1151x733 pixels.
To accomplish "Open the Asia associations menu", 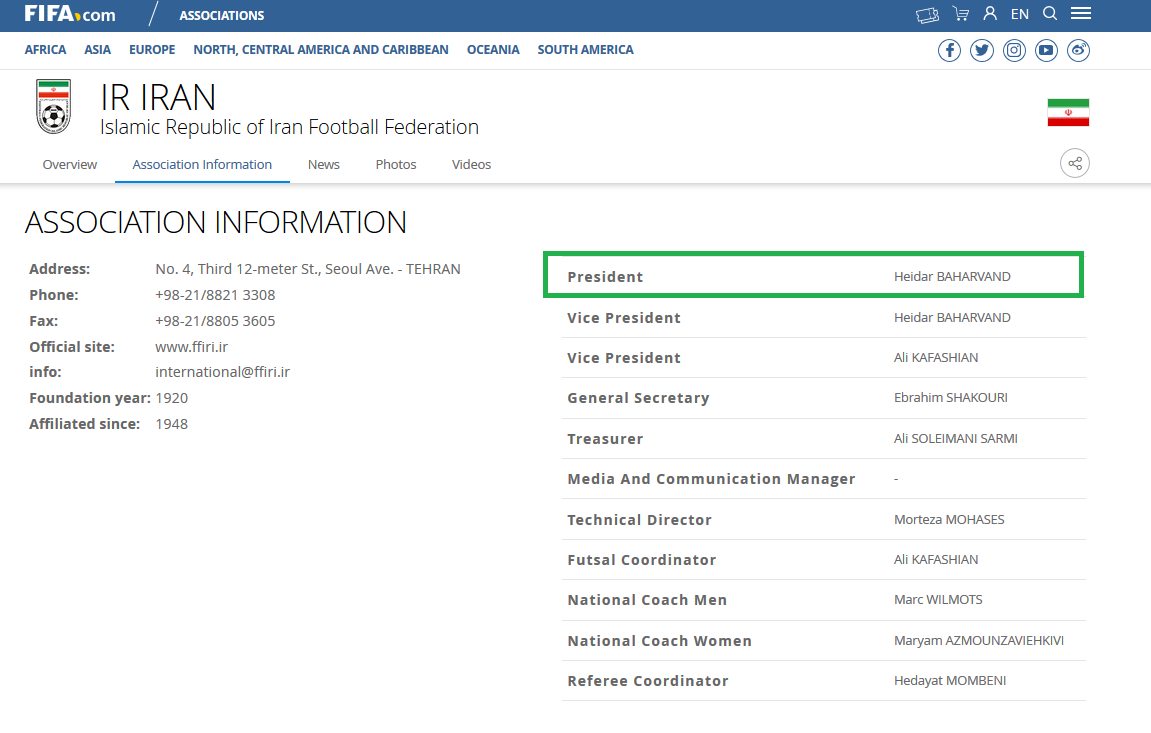I will [98, 50].
